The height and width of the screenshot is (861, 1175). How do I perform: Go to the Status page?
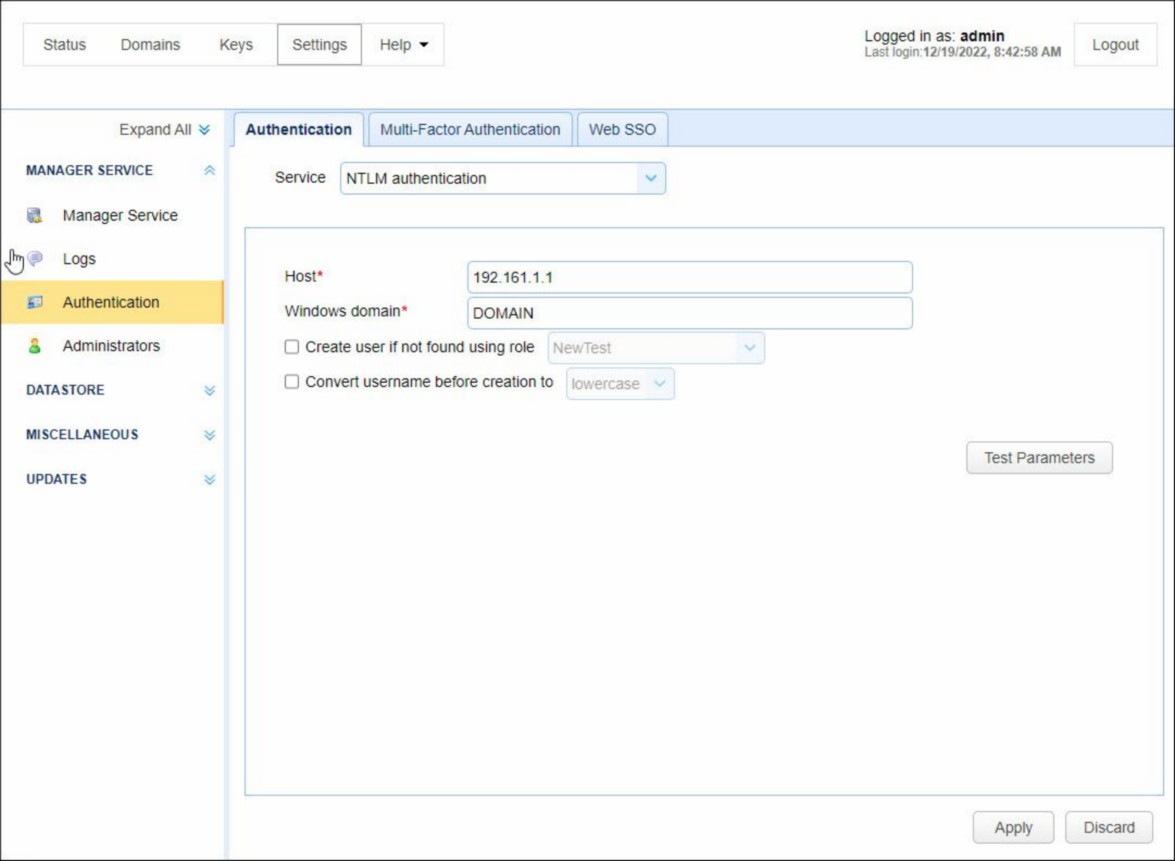(x=64, y=45)
